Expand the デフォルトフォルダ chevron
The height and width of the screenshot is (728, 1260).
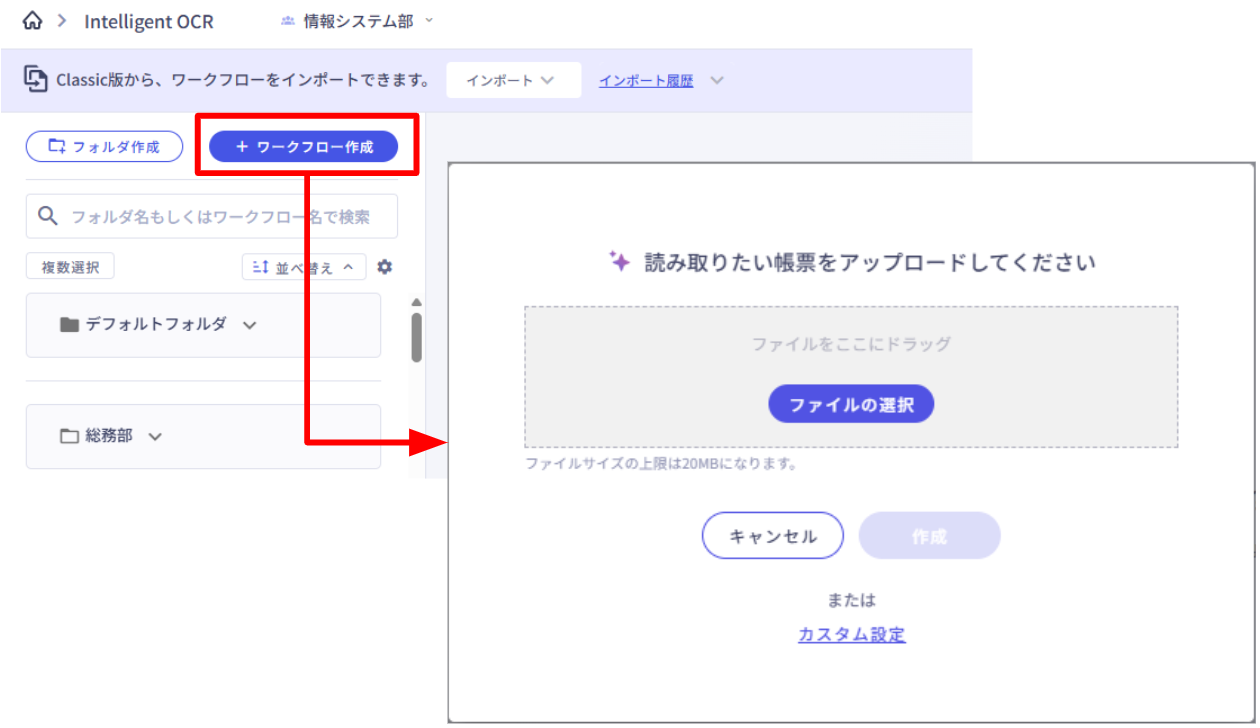click(250, 325)
